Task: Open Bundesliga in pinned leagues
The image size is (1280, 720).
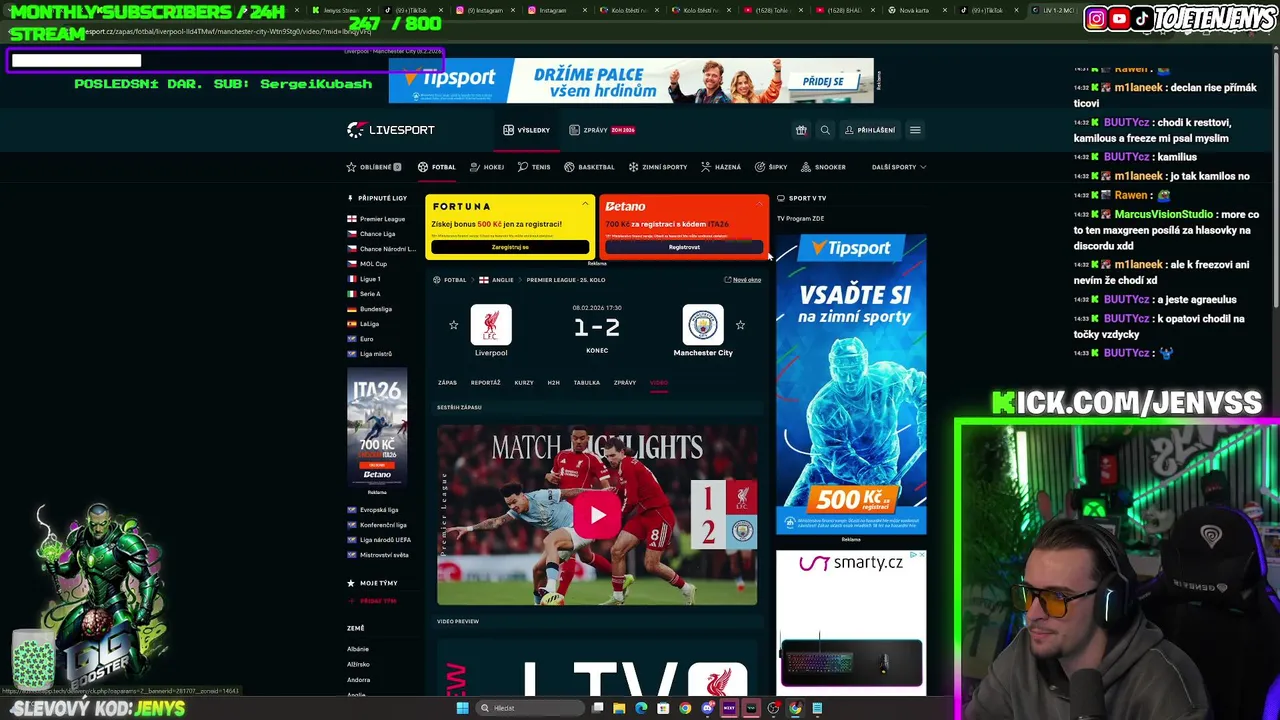Action: click(x=376, y=309)
